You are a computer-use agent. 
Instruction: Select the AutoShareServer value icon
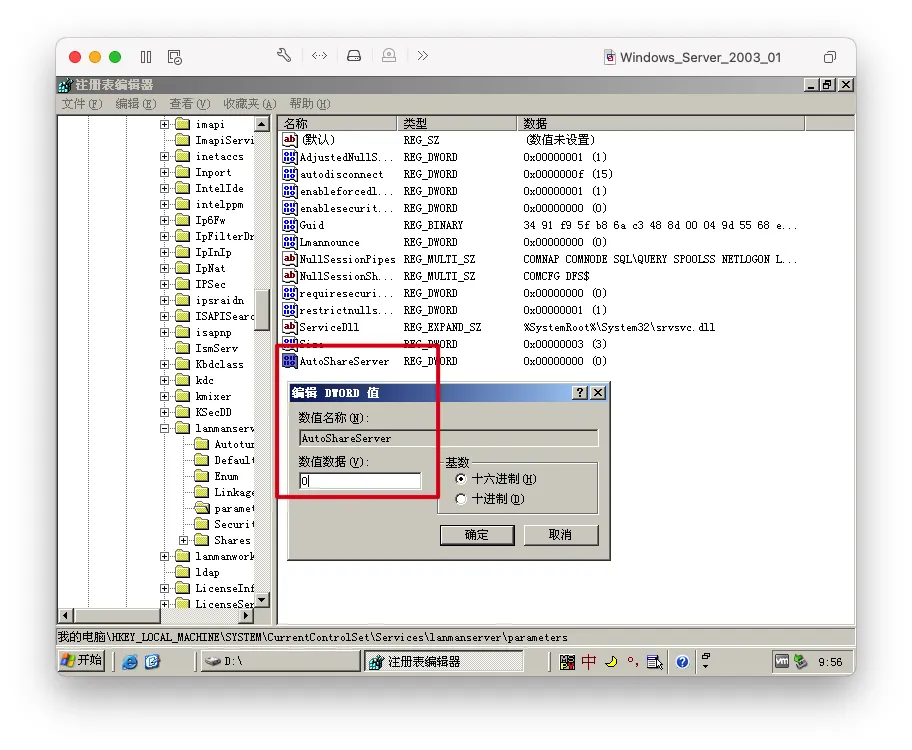(x=289, y=361)
